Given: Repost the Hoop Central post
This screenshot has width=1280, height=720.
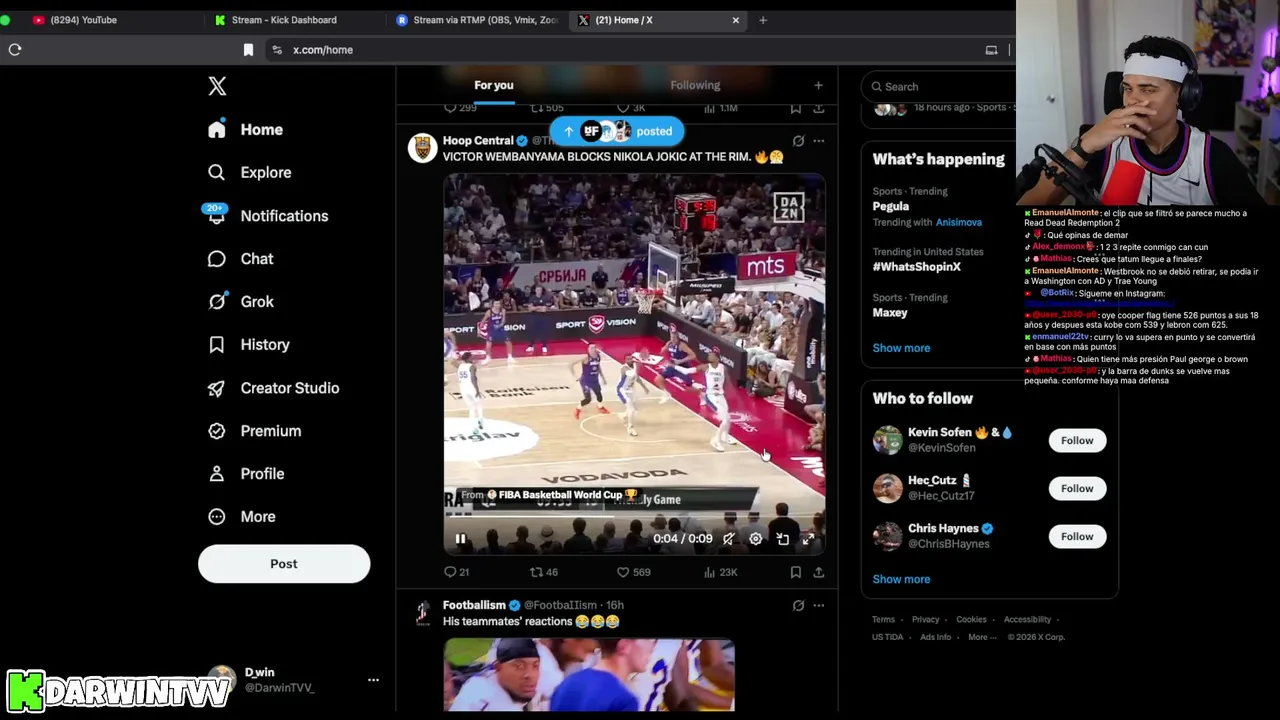Looking at the screenshot, I should click(544, 572).
